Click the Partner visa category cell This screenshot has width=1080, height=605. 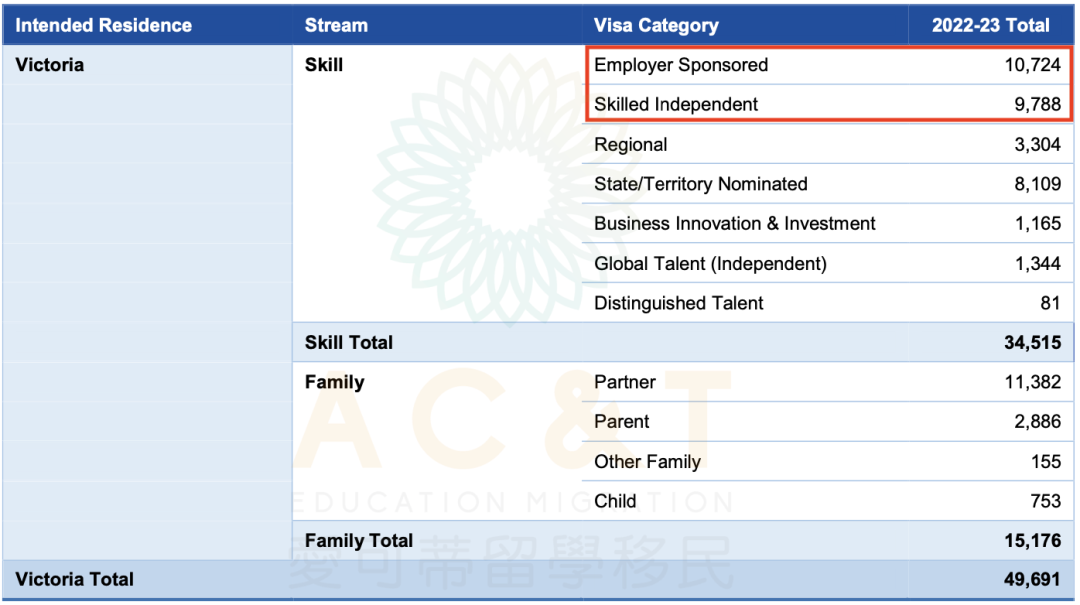pos(625,382)
